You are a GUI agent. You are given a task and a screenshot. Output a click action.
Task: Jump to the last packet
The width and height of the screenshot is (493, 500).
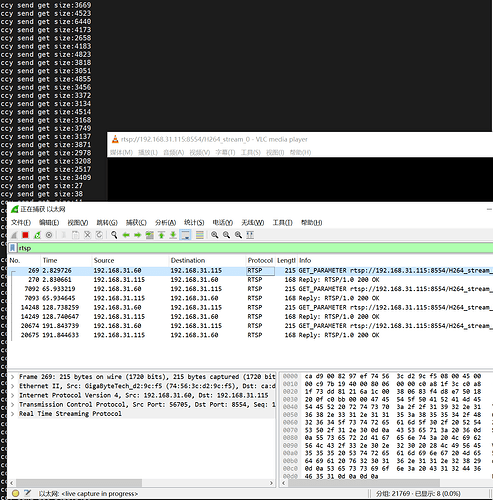pos(173,235)
